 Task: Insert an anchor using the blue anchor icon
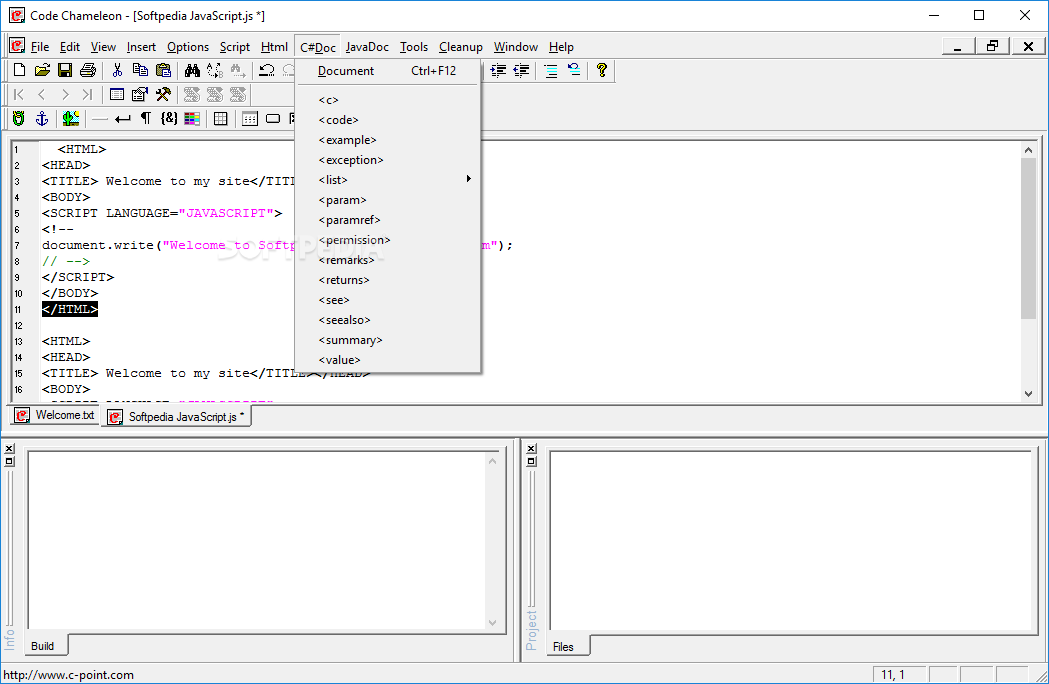click(x=41, y=118)
